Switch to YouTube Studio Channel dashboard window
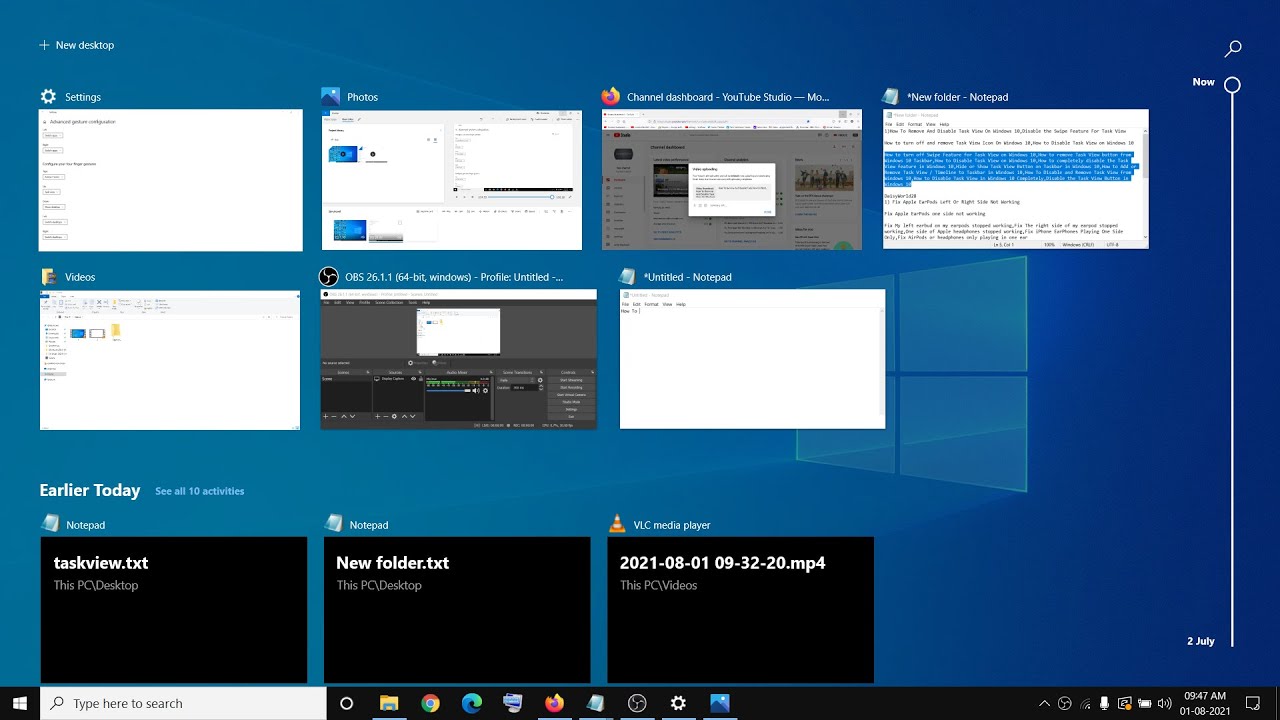This screenshot has width=1280, height=720. point(732,180)
